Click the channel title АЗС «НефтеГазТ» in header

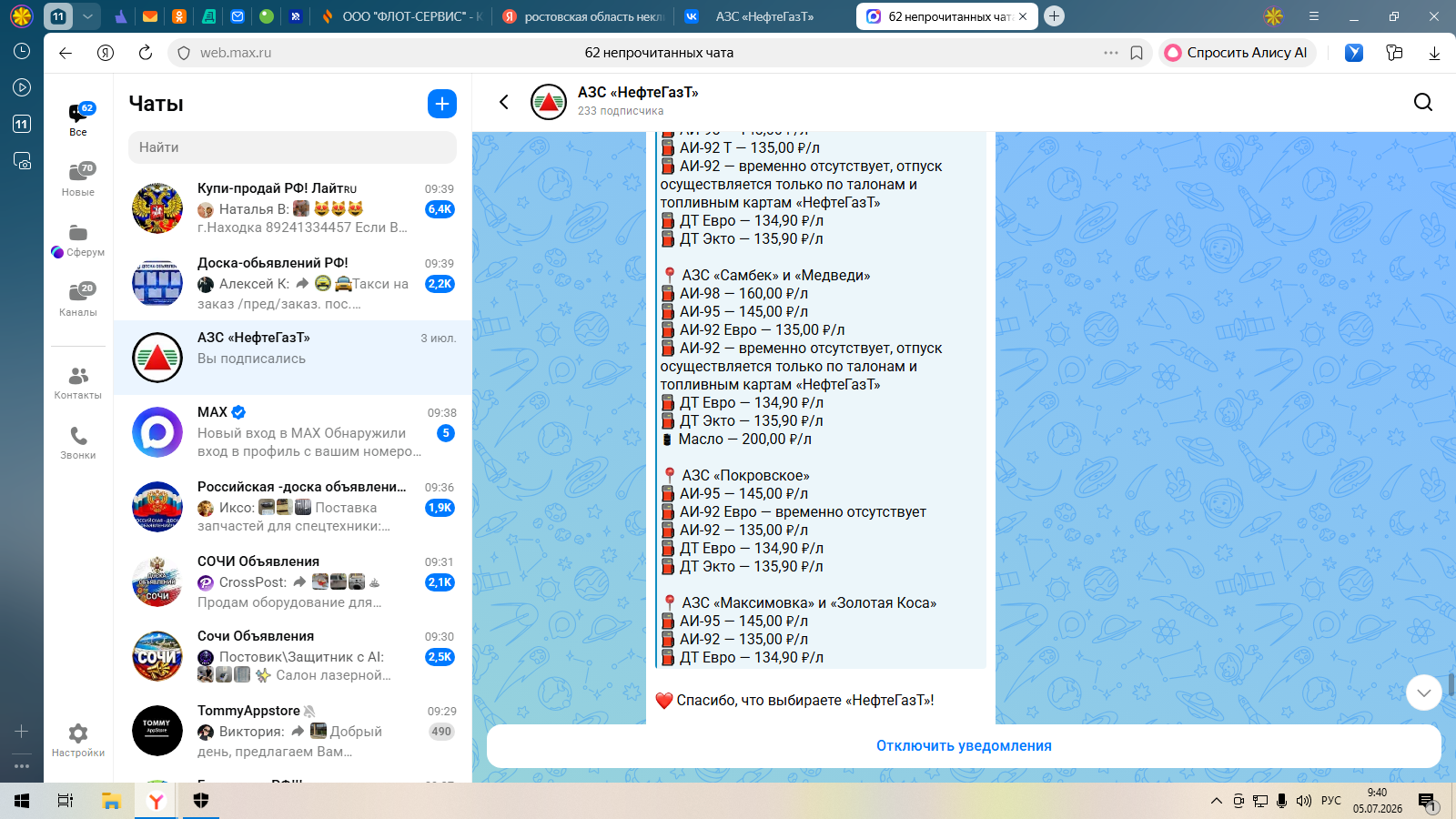638,92
